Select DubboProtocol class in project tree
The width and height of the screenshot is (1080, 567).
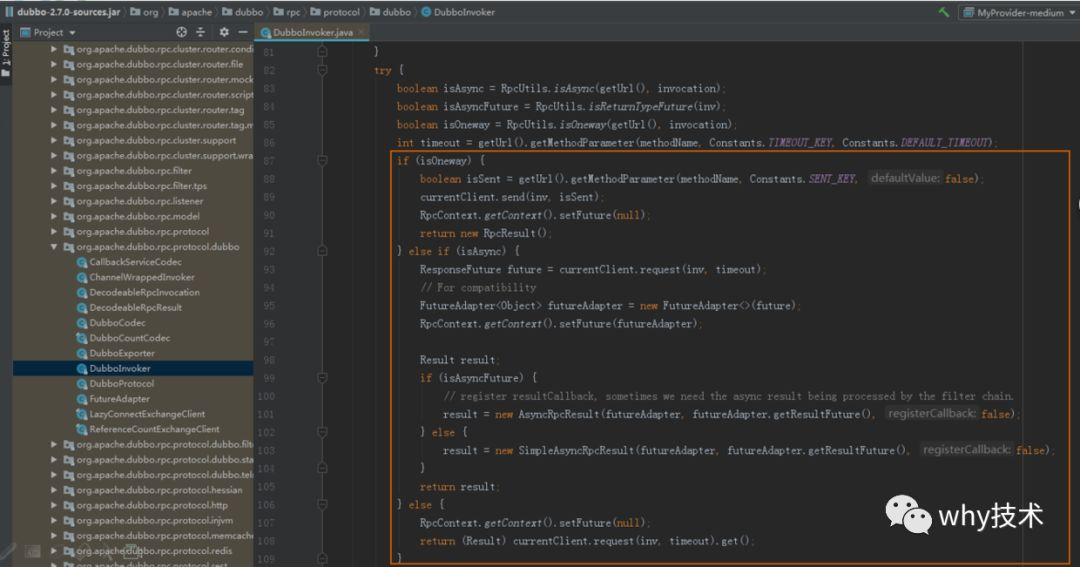pyautogui.click(x=121, y=383)
